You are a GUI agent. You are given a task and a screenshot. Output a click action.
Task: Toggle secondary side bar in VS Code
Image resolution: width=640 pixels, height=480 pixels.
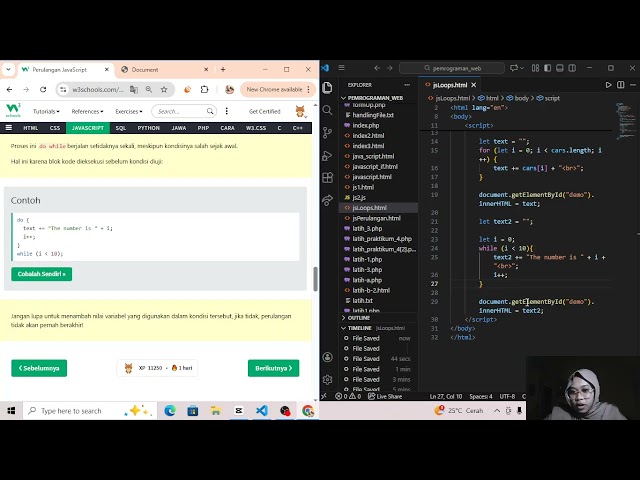tap(572, 68)
